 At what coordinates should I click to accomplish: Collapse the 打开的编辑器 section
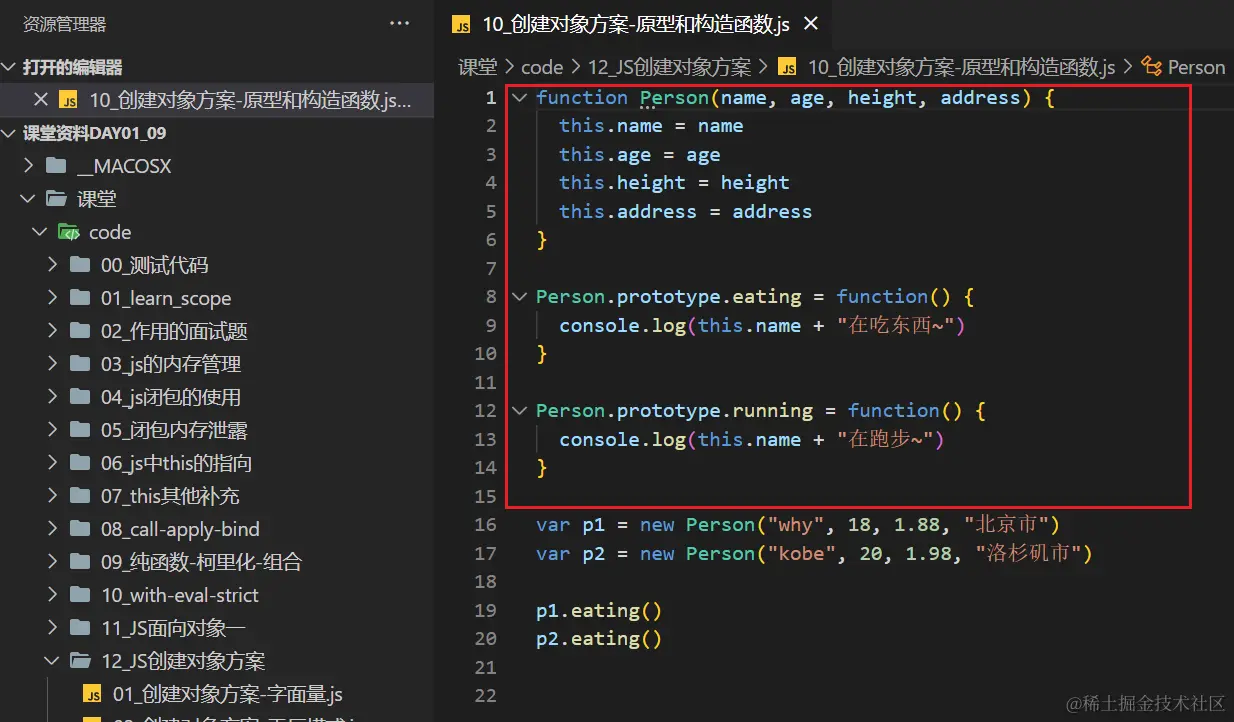point(9,67)
